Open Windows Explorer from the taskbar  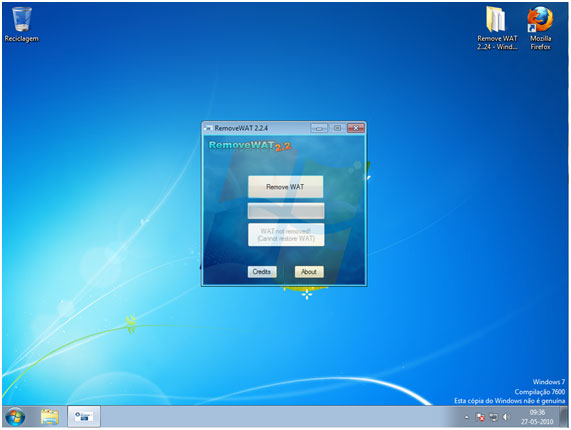[x=50, y=417]
